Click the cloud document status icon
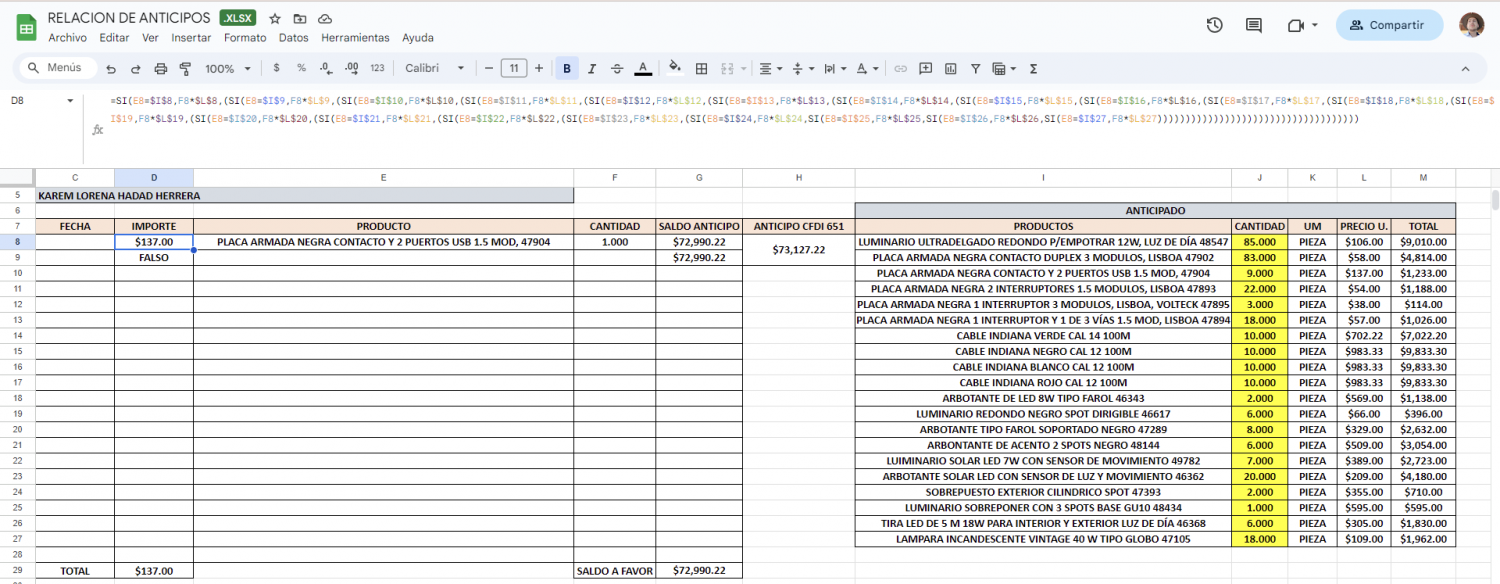 point(325,18)
